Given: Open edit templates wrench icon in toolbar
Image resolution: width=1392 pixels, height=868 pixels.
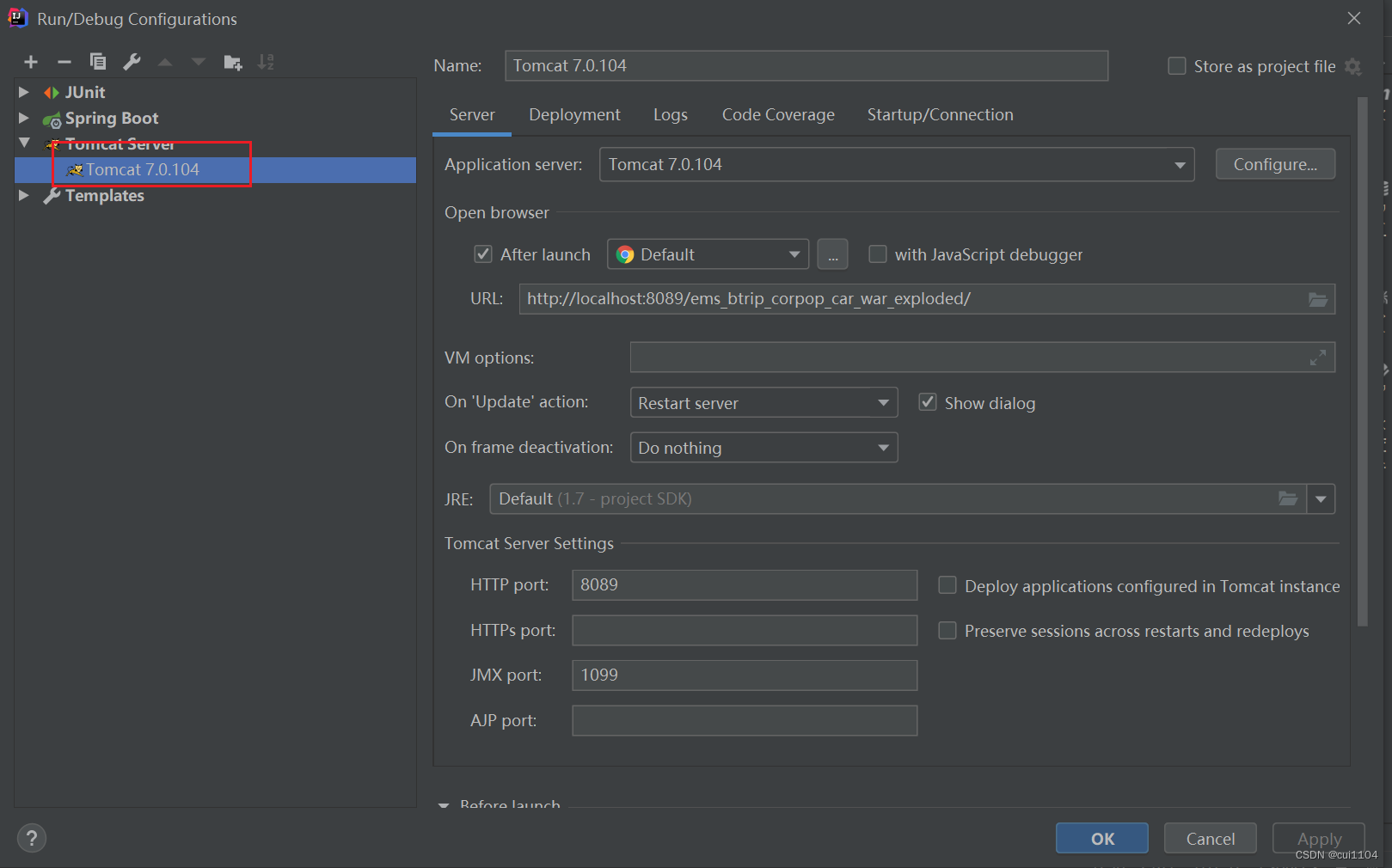Looking at the screenshot, I should [x=132, y=62].
